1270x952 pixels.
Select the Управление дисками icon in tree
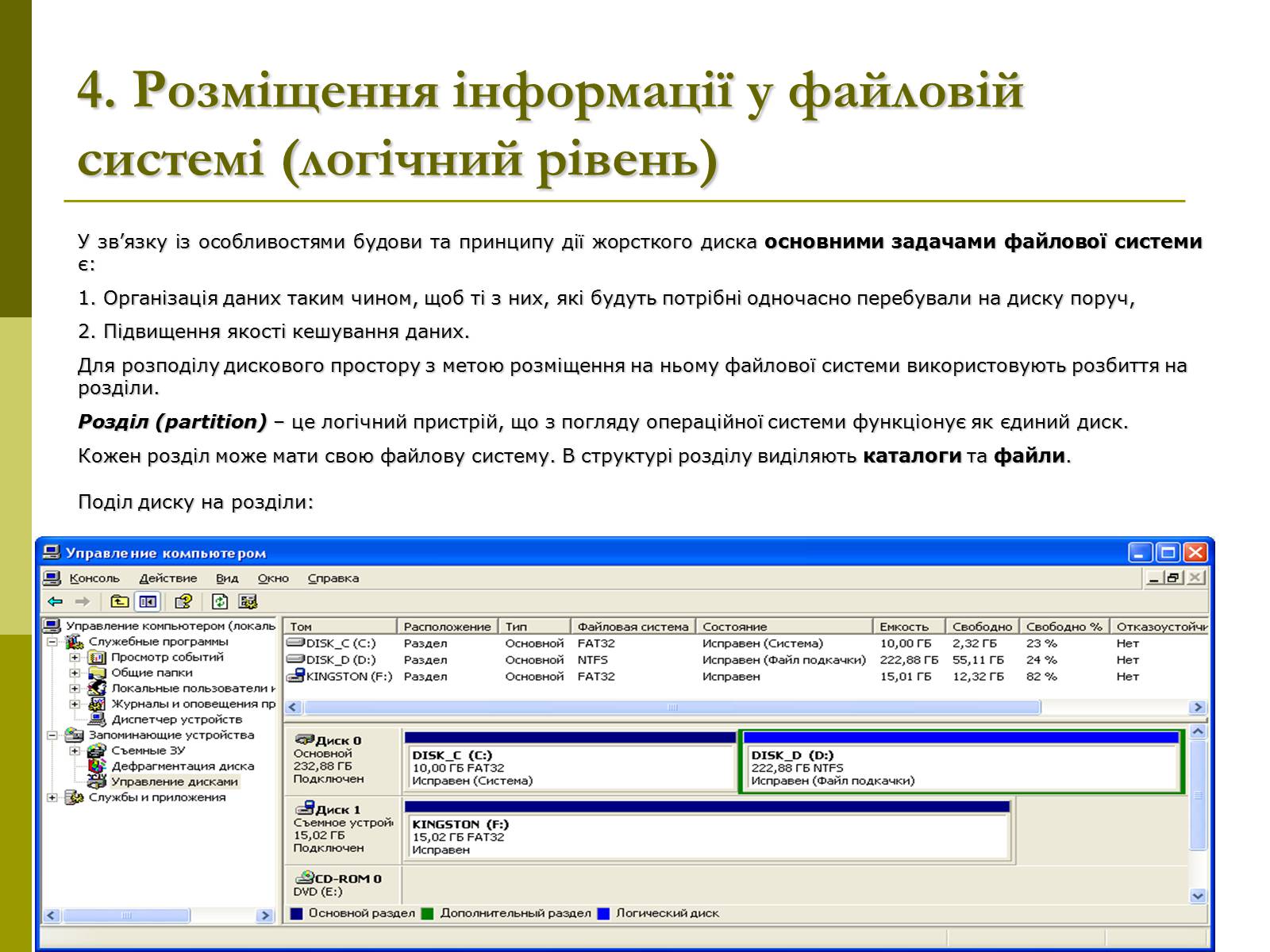click(97, 781)
